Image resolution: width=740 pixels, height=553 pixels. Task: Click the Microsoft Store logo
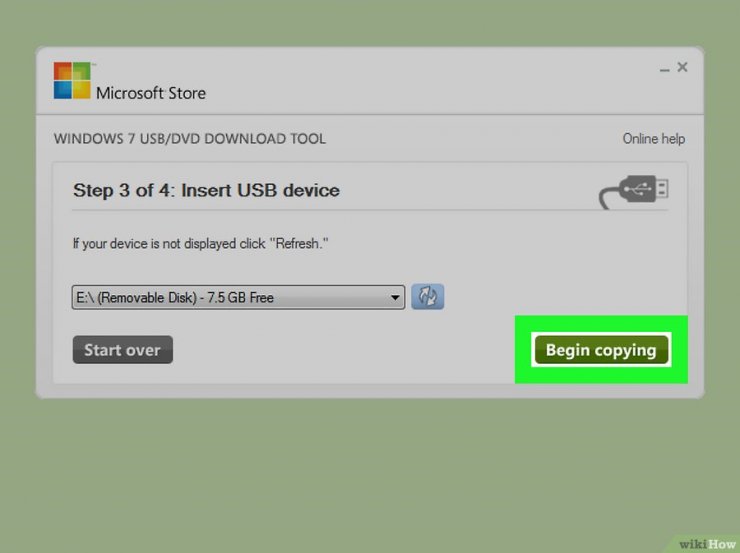[x=72, y=81]
